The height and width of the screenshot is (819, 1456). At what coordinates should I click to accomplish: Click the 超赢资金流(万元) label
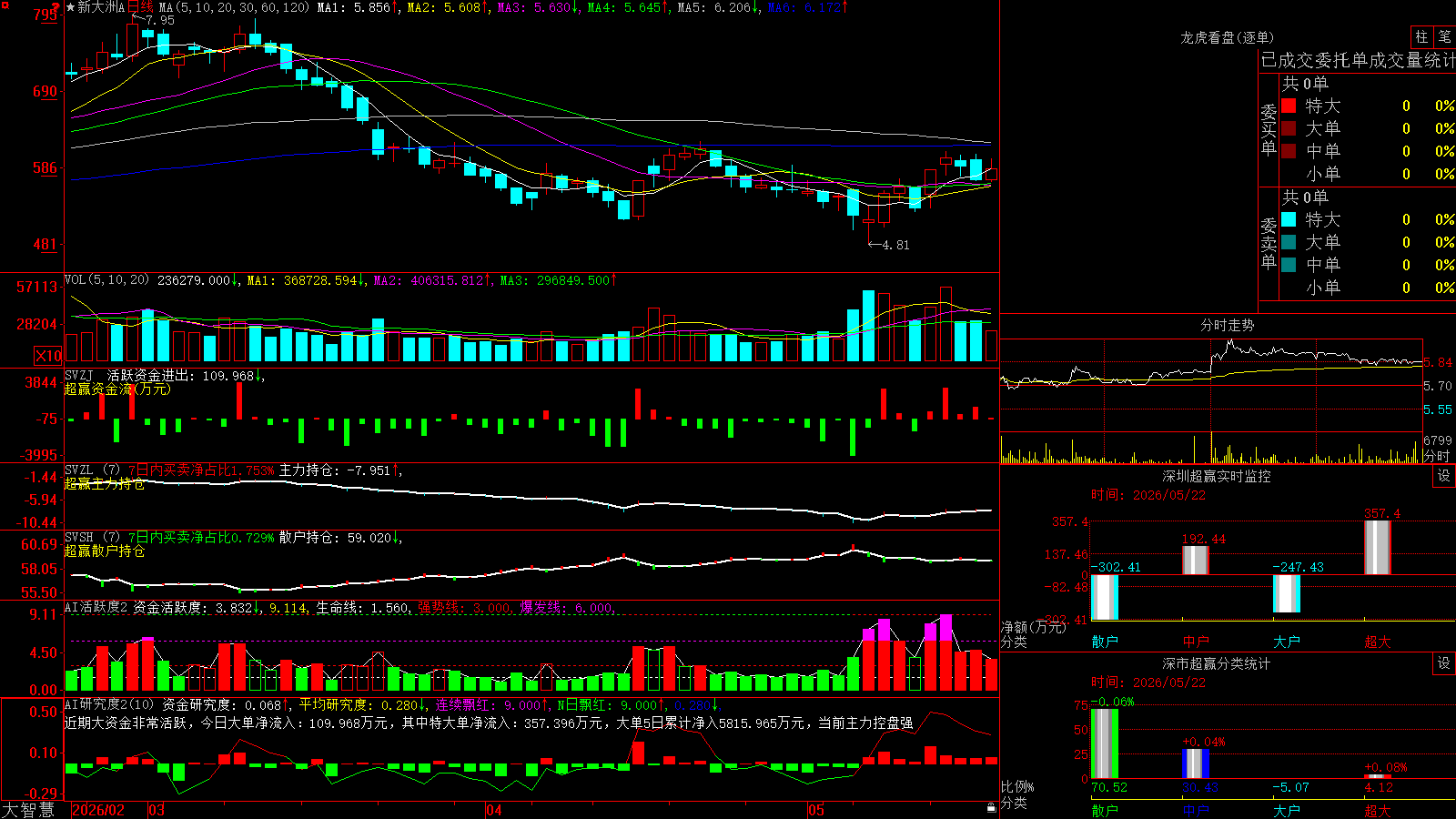[x=117, y=389]
